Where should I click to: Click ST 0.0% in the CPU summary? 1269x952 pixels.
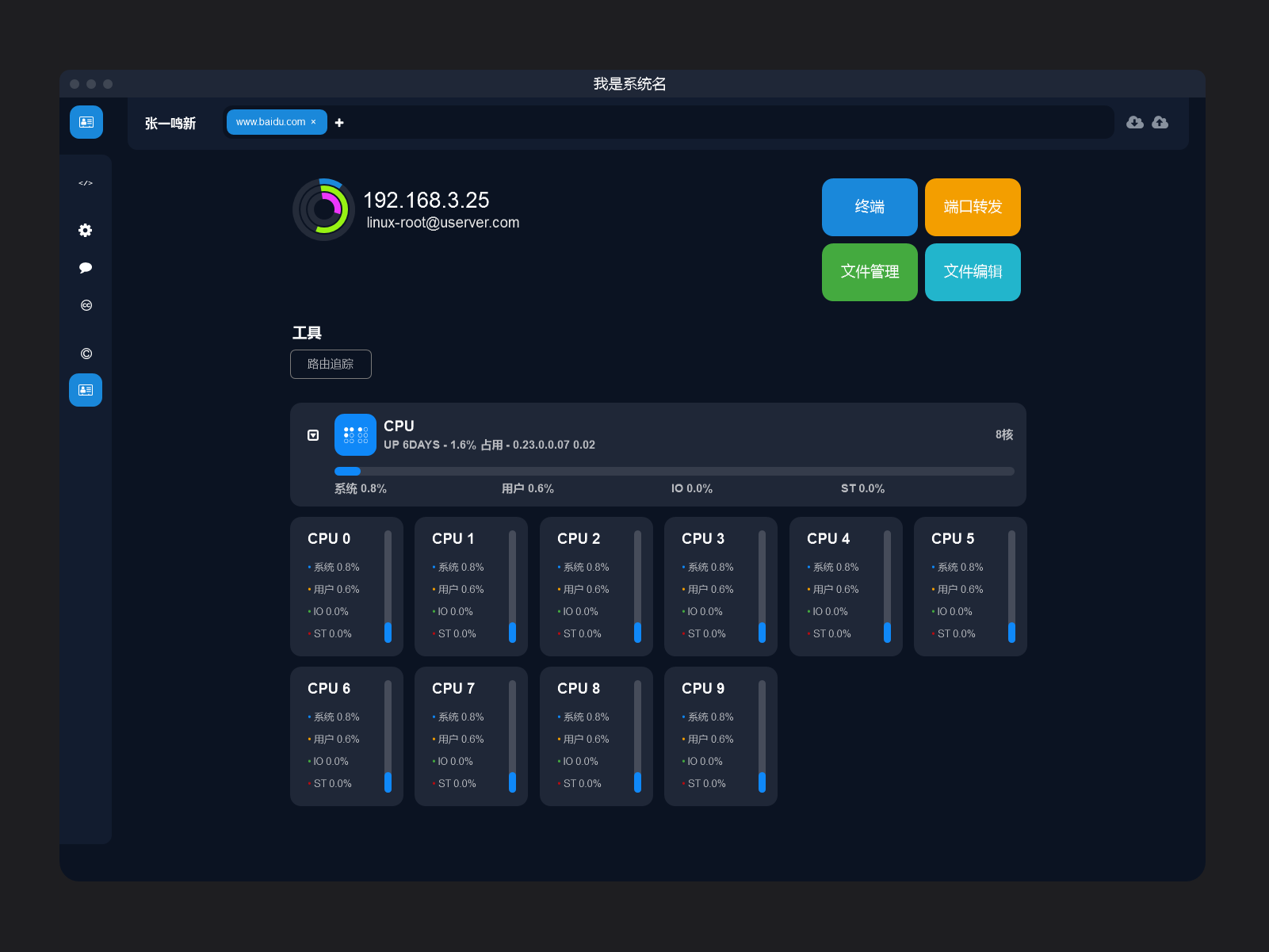(862, 488)
